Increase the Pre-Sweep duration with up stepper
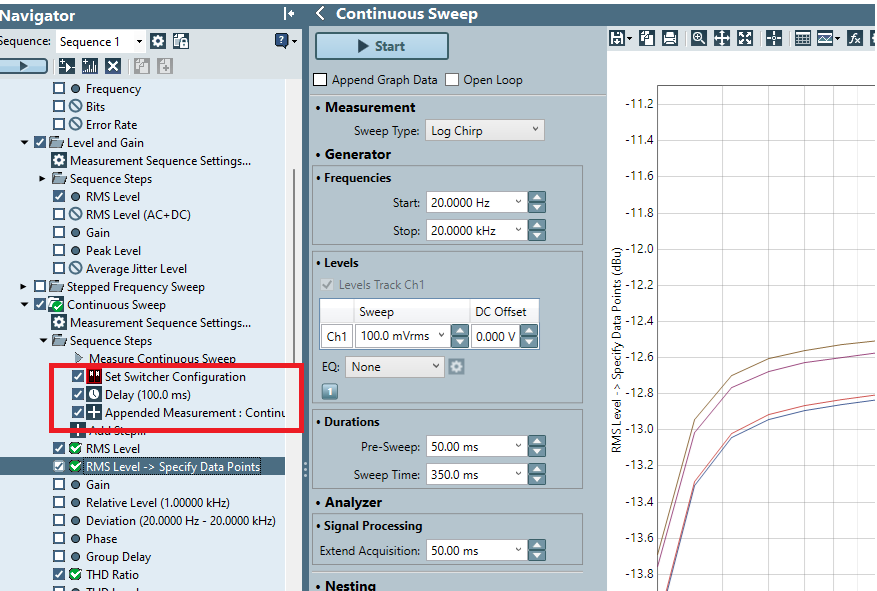Screen dimensions: 877x591 [x=537, y=441]
